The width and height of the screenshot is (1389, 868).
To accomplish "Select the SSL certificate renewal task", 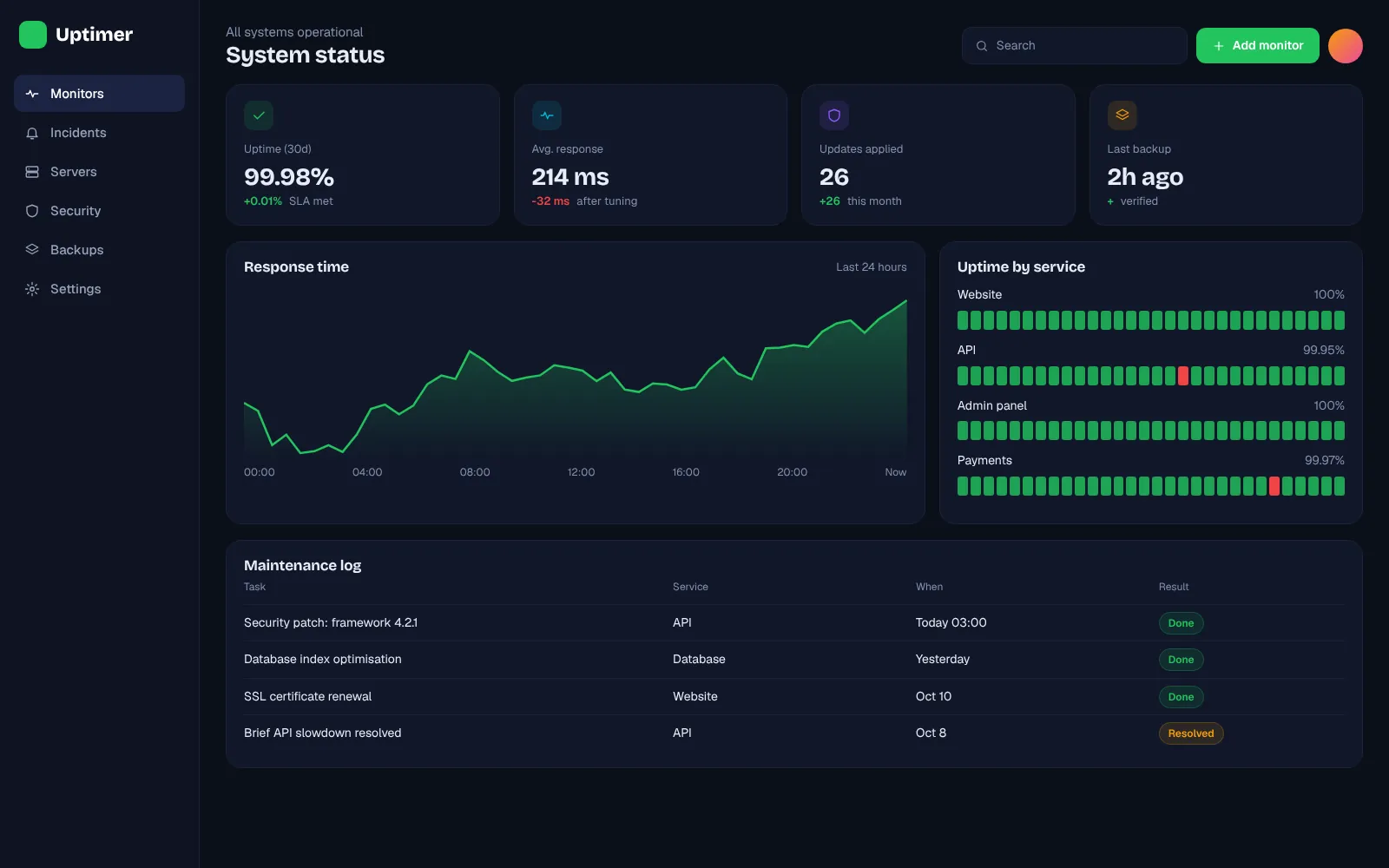I will 307,697.
